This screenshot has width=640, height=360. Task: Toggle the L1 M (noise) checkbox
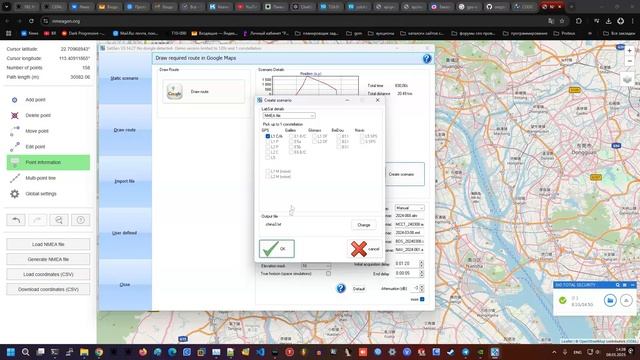(x=268, y=171)
